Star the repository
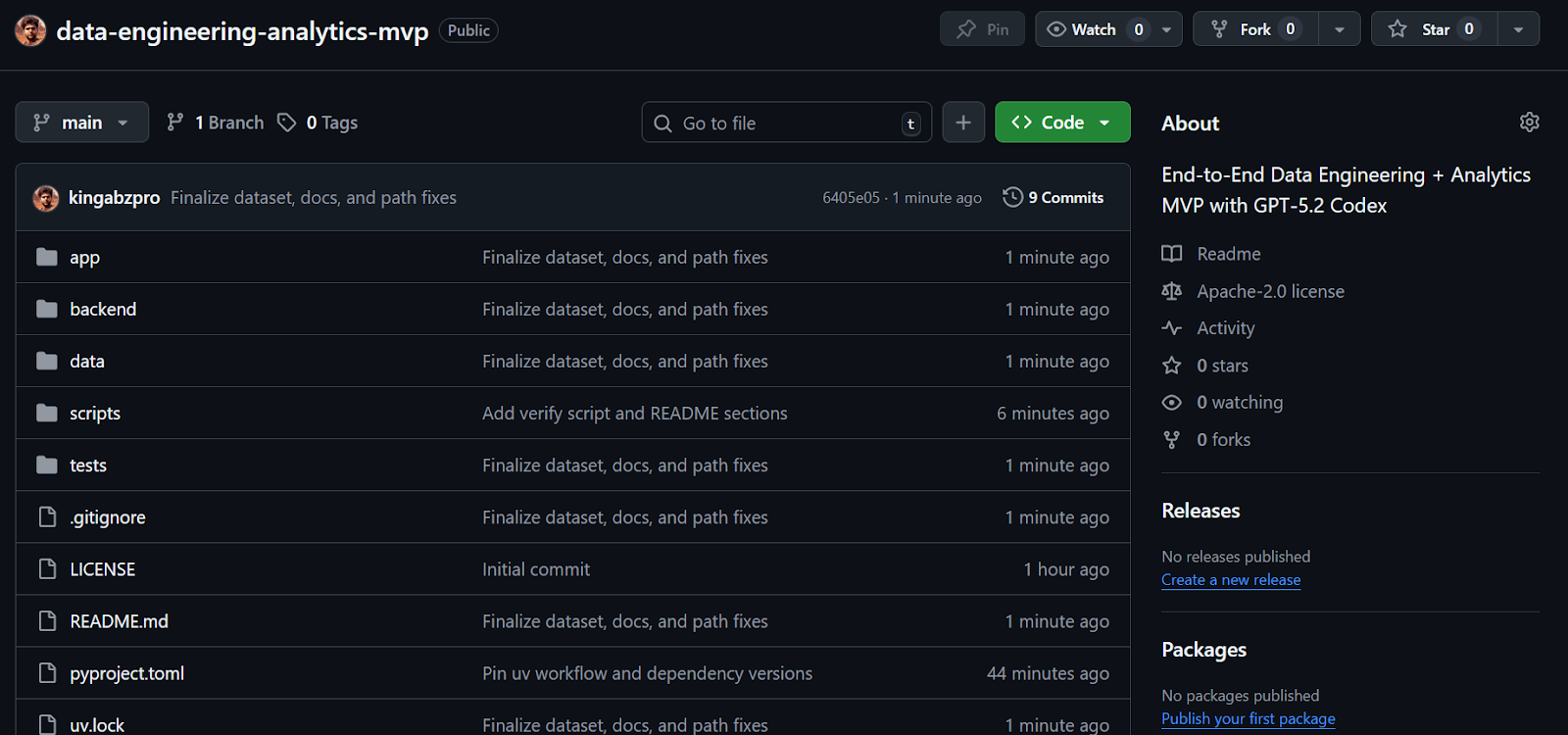Viewport: 1568px width, 735px height. tap(1435, 29)
